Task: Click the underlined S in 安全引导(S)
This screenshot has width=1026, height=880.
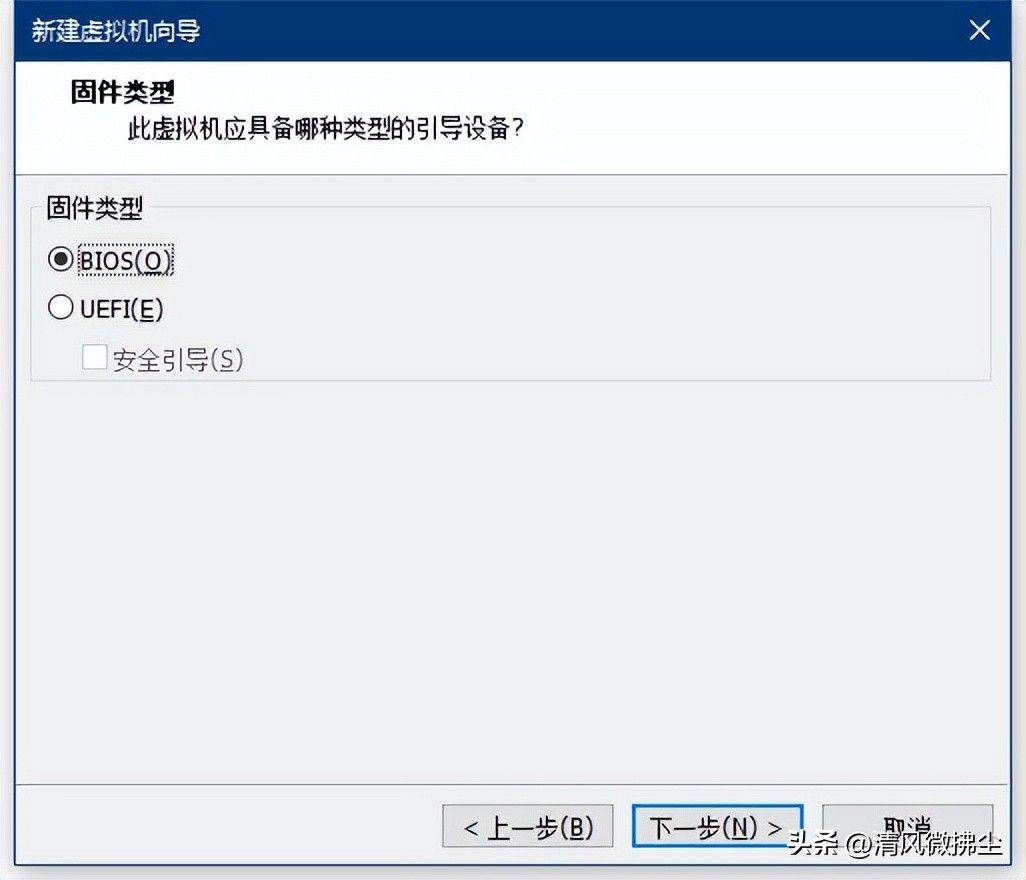Action: (226, 360)
